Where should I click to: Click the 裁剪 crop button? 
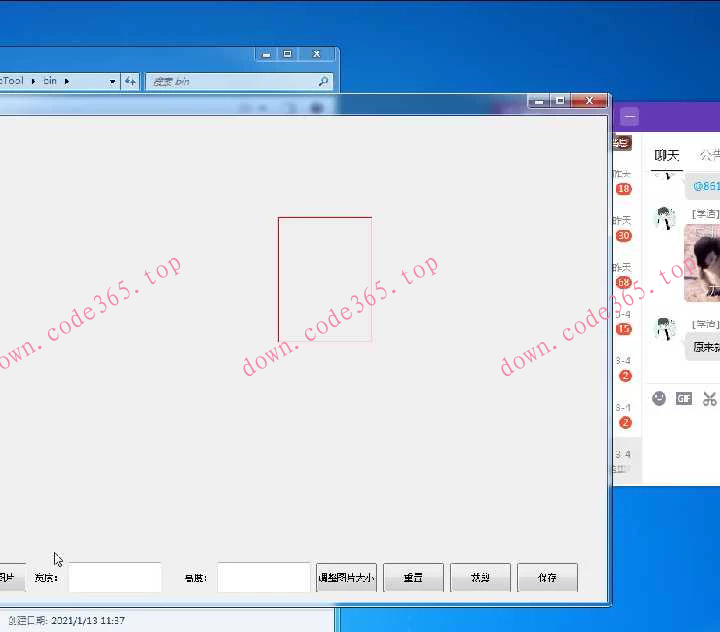pyautogui.click(x=480, y=577)
